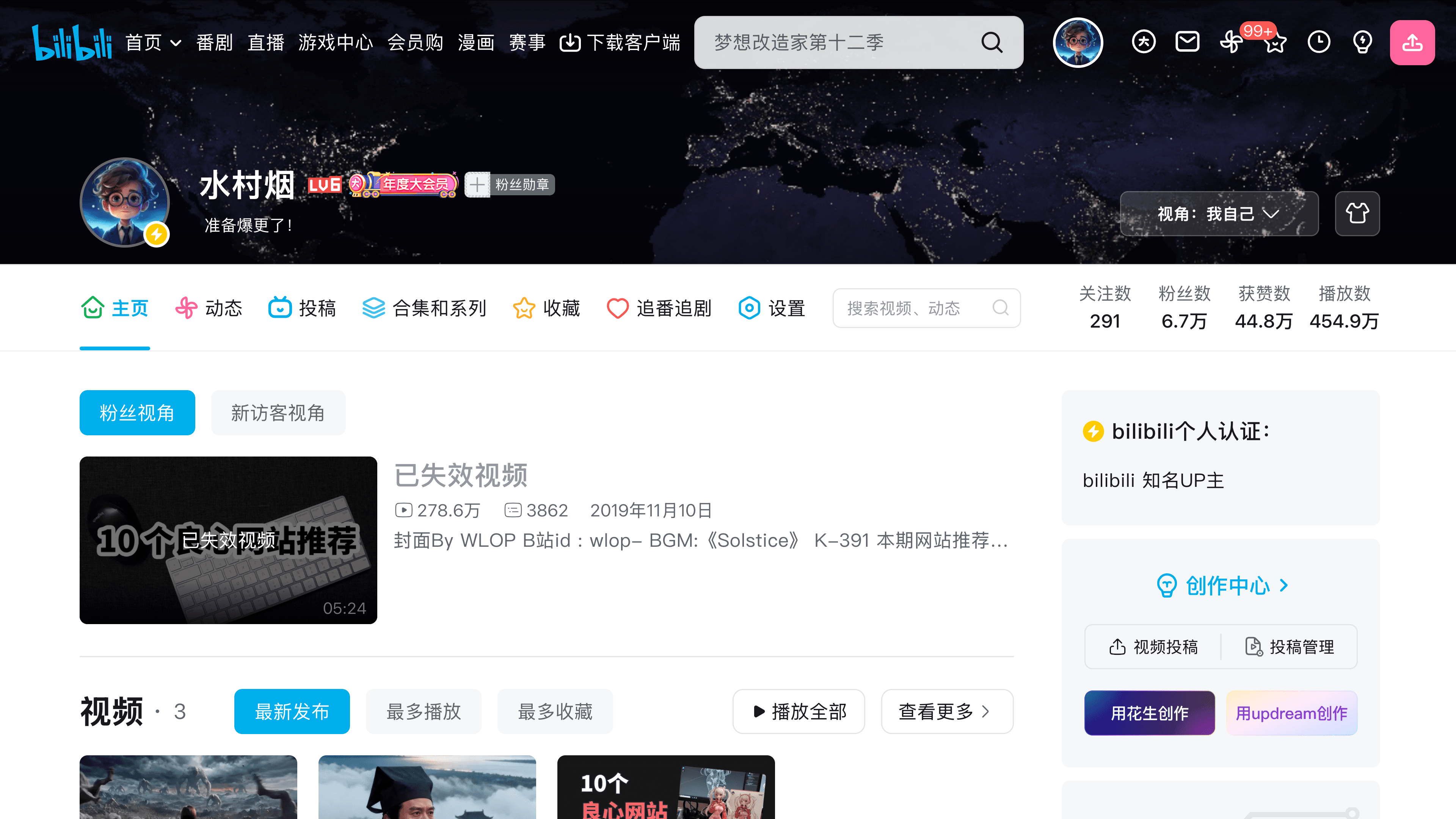Open the dynamics fan icon in top bar
This screenshot has width=1456, height=819.
click(x=1231, y=42)
